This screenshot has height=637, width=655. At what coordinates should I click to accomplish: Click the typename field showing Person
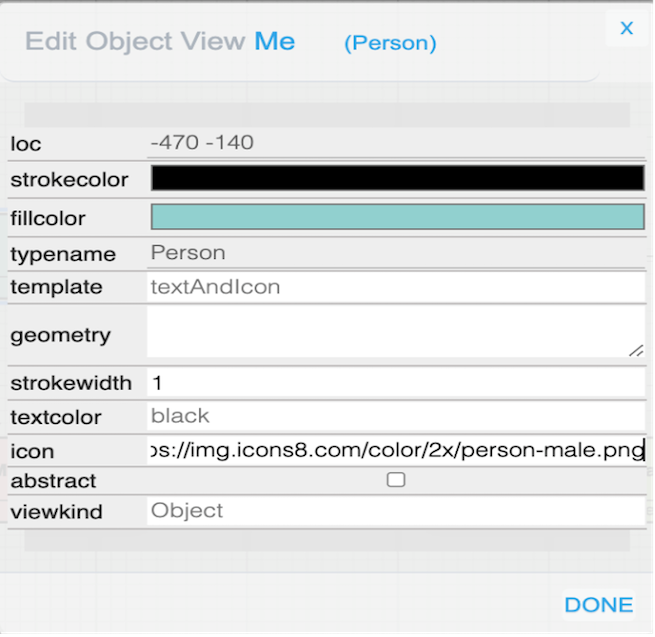(396, 253)
